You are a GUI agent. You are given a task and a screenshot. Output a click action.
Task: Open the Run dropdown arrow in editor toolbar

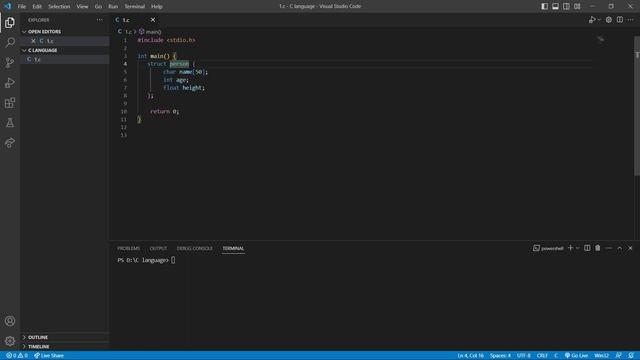pos(599,20)
